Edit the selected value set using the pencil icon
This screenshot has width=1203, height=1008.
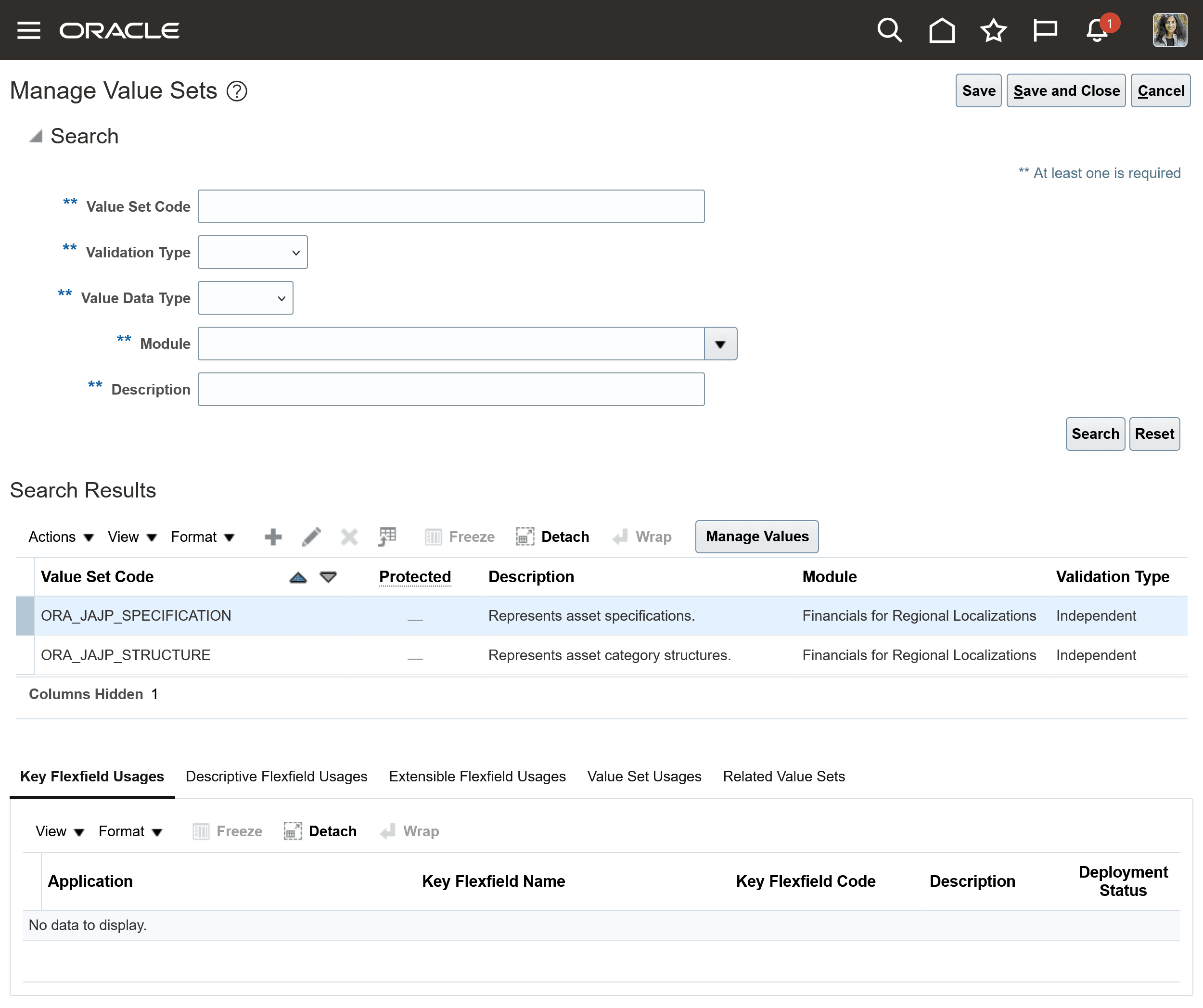click(311, 536)
